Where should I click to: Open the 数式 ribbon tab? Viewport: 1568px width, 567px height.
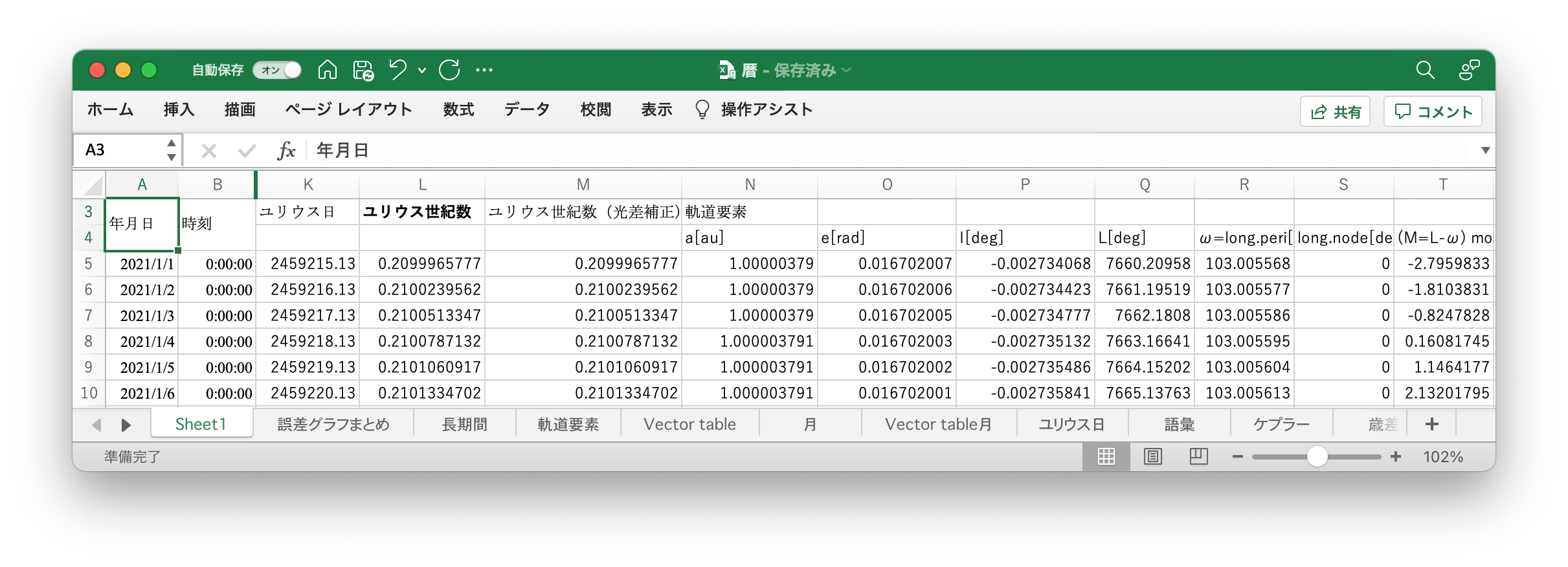tap(458, 109)
